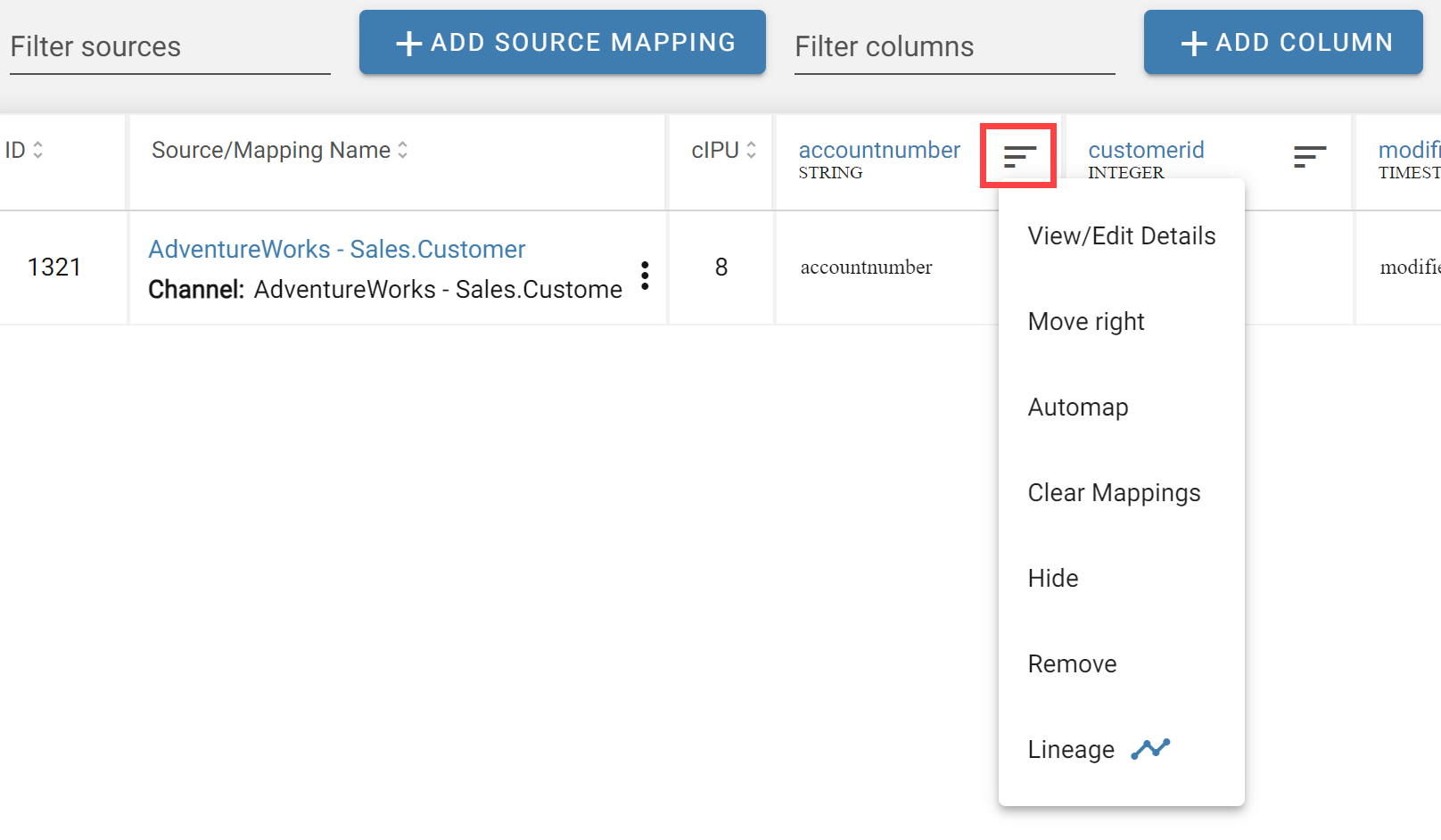Open the accountnumber column options icon
The width and height of the screenshot is (1441, 840).
tap(1018, 156)
